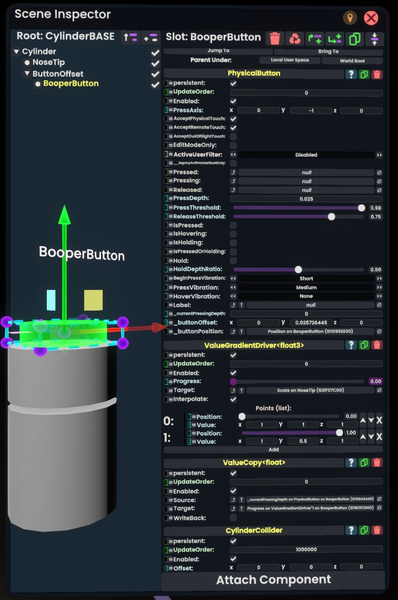Click the ReleaseThreshold slider handle

tap(331, 217)
